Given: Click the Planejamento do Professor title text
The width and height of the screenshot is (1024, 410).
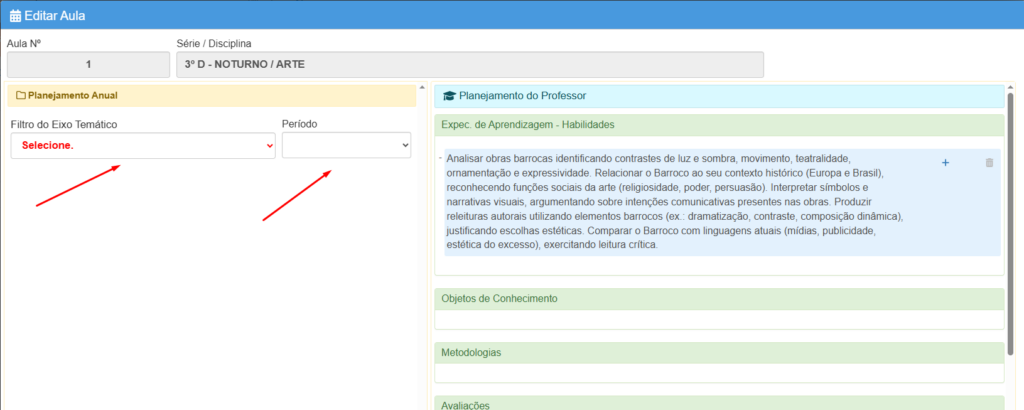Looking at the screenshot, I should click(522, 96).
